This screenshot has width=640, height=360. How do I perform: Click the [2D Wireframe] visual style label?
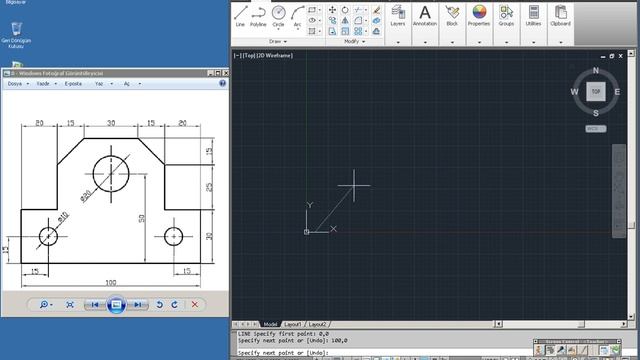(274, 56)
